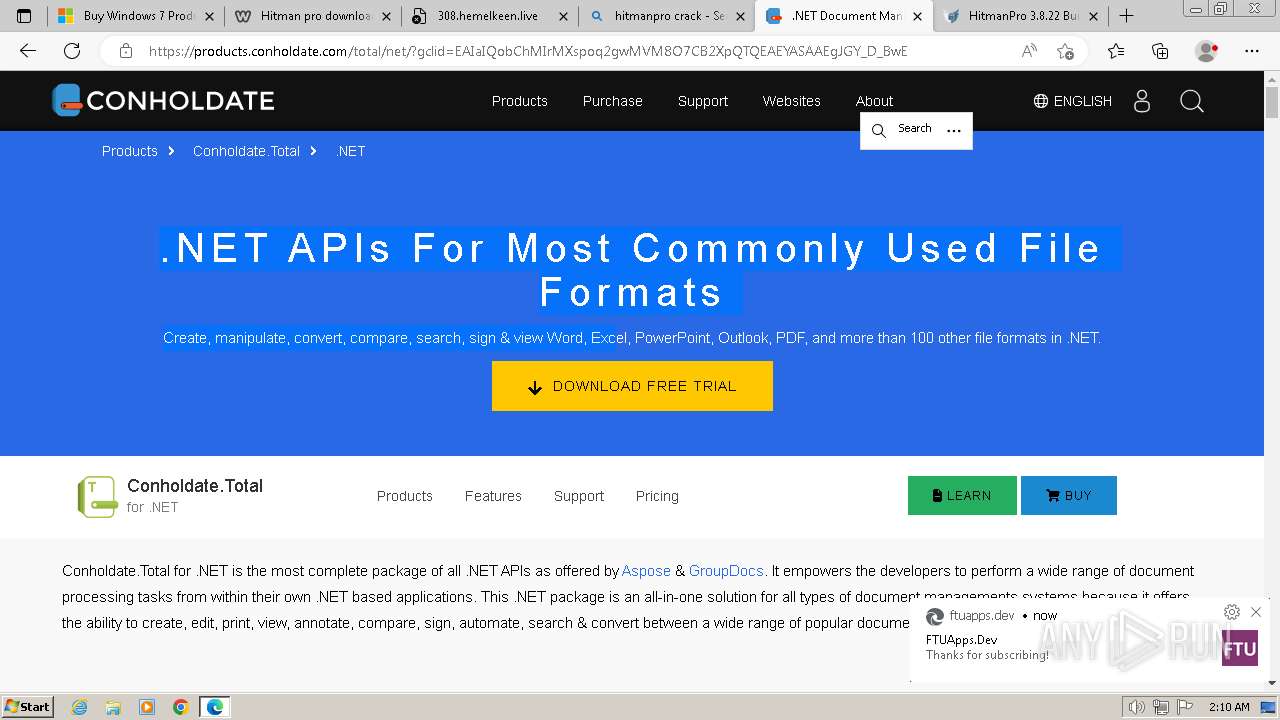Screen dimensions: 1280x720
Task: Open File Explorer from taskbar
Action: [113, 707]
